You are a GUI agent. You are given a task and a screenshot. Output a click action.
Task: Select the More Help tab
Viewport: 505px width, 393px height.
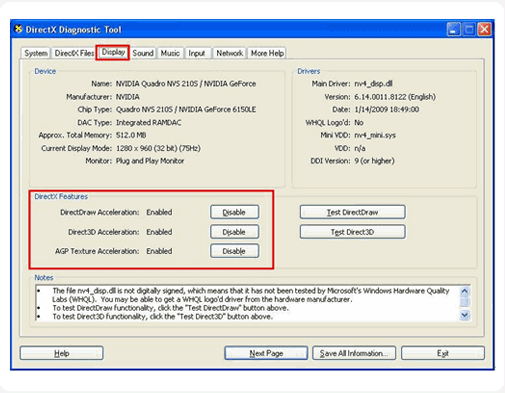click(x=267, y=53)
